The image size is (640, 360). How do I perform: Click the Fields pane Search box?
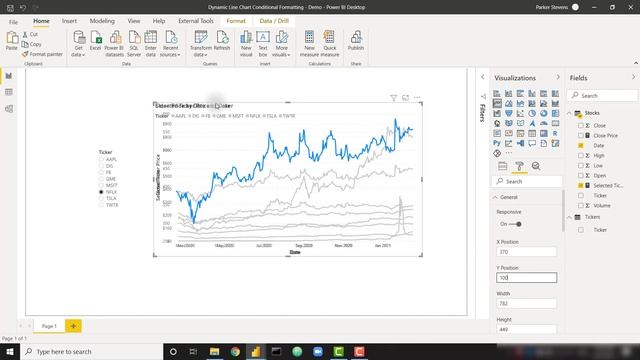(x=602, y=96)
